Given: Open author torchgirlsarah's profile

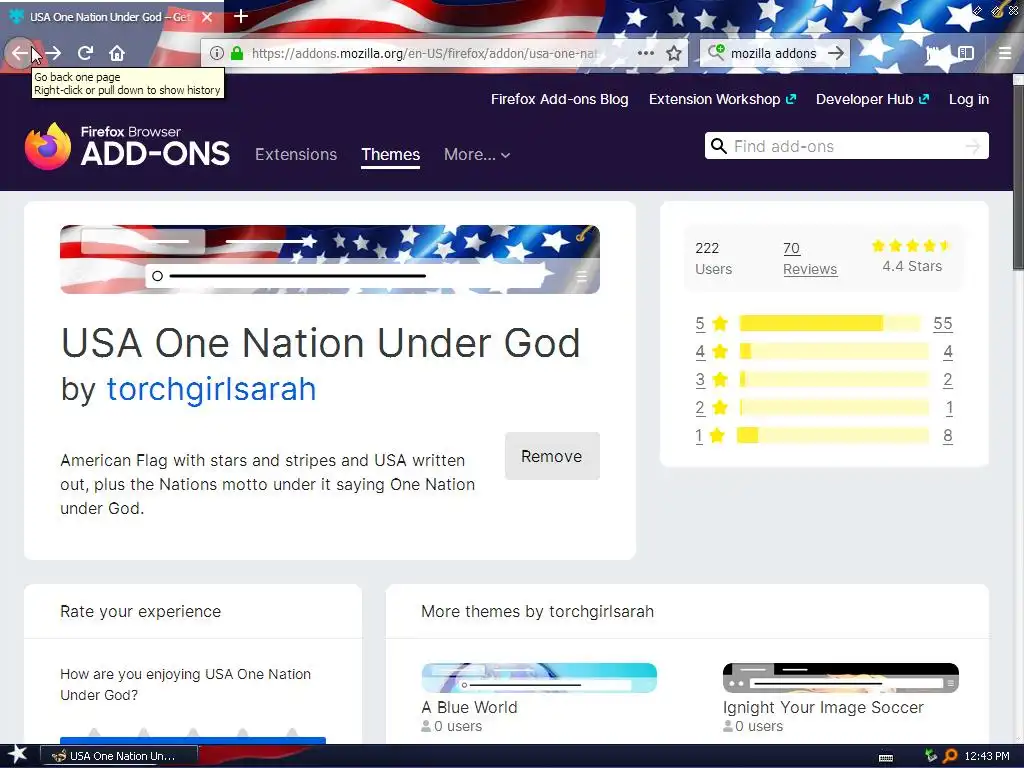Looking at the screenshot, I should (x=211, y=389).
